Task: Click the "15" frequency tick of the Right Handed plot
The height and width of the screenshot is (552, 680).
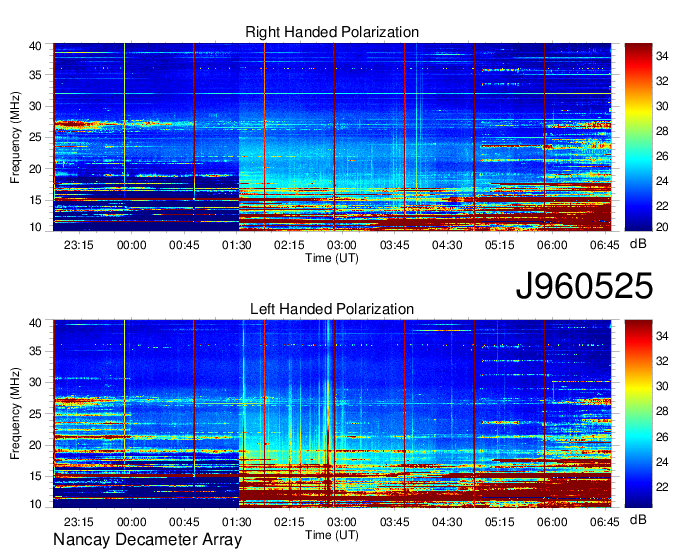Action: coord(35,200)
